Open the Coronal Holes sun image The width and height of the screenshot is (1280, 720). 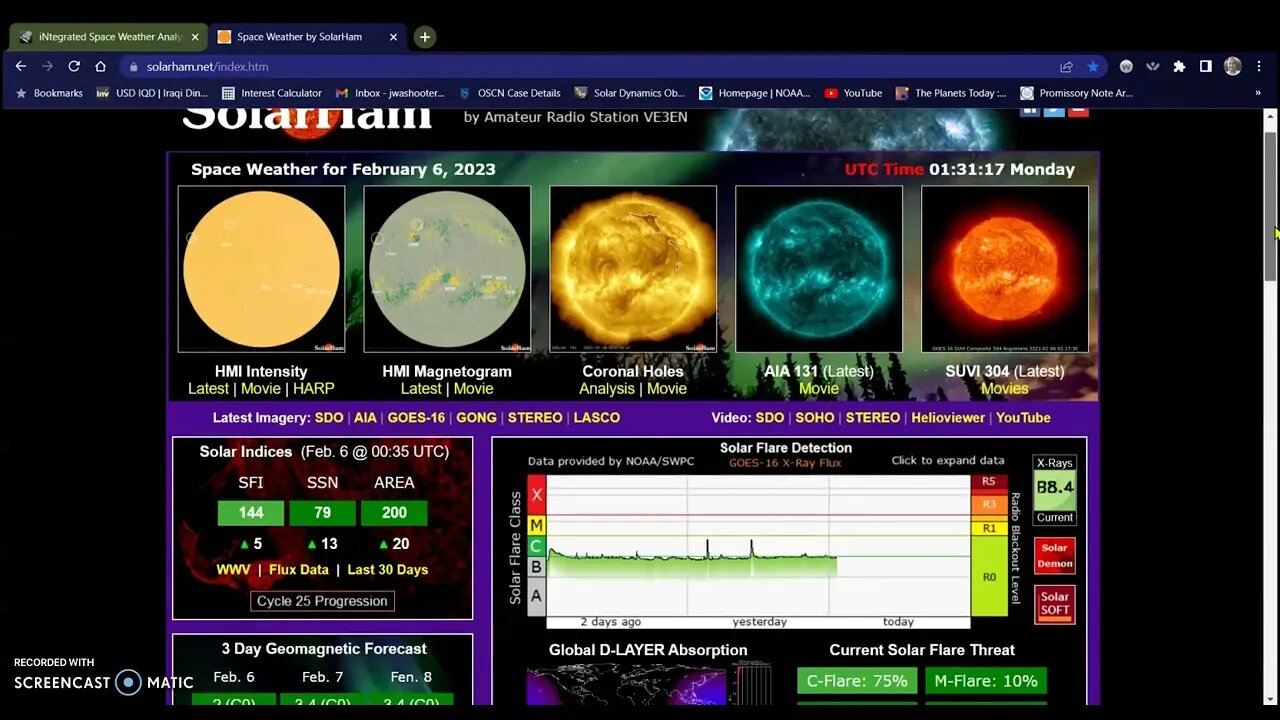pos(633,269)
